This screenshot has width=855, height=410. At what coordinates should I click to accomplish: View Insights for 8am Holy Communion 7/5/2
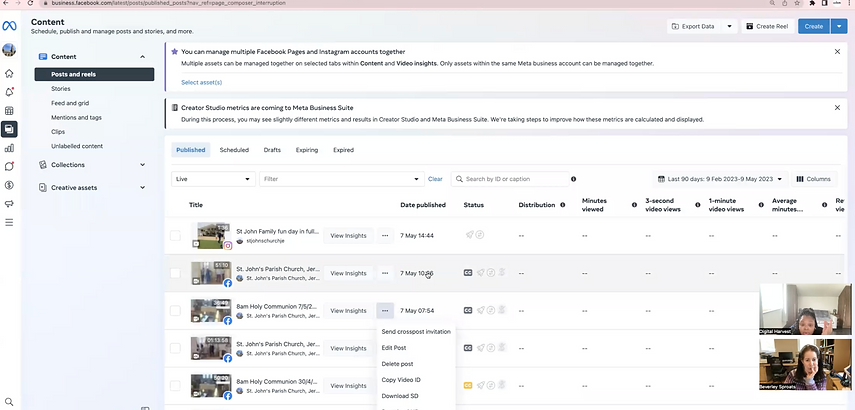(x=348, y=311)
